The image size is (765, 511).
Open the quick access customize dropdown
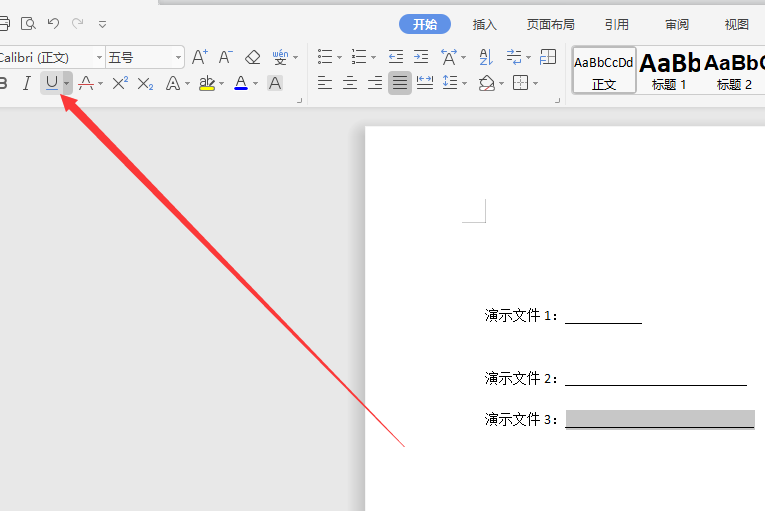(x=102, y=24)
